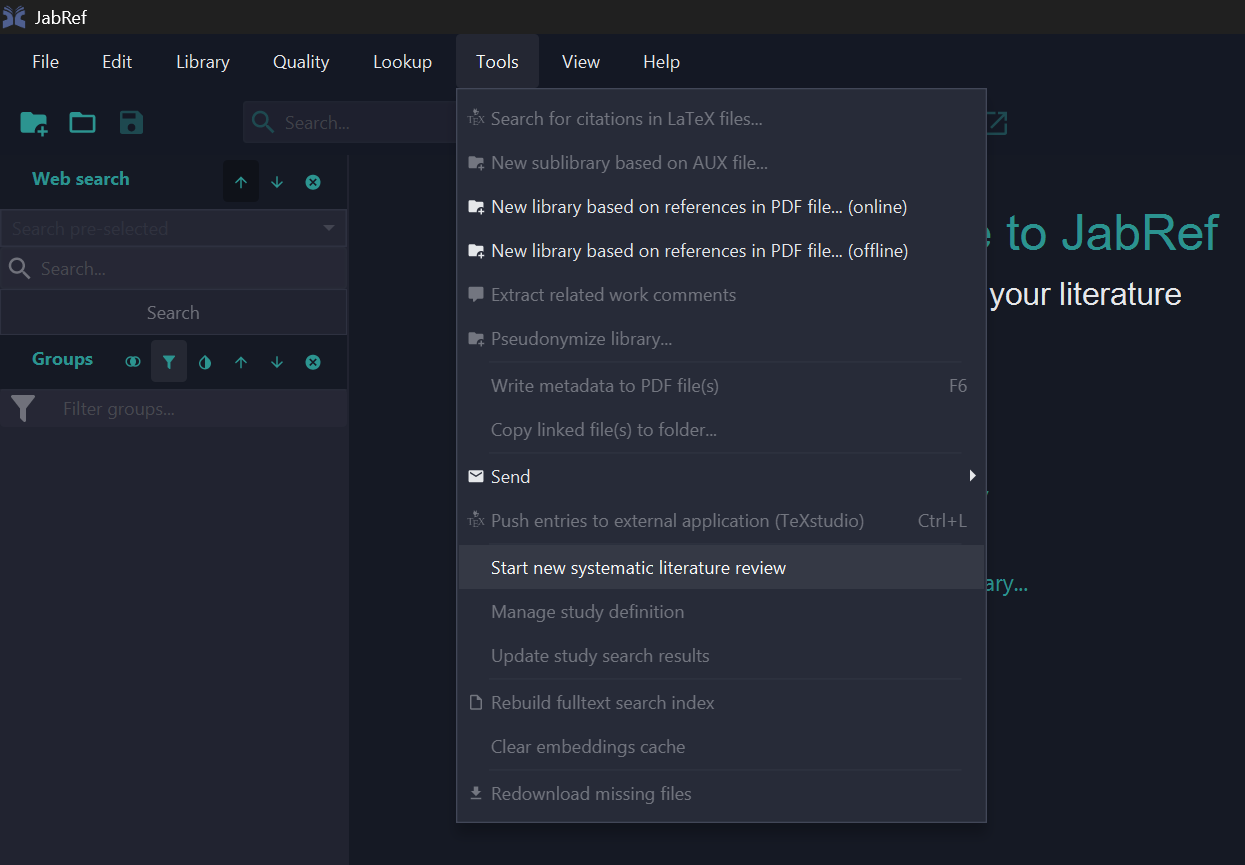Choose Pseudonymize library
The width and height of the screenshot is (1245, 865).
tap(721, 339)
